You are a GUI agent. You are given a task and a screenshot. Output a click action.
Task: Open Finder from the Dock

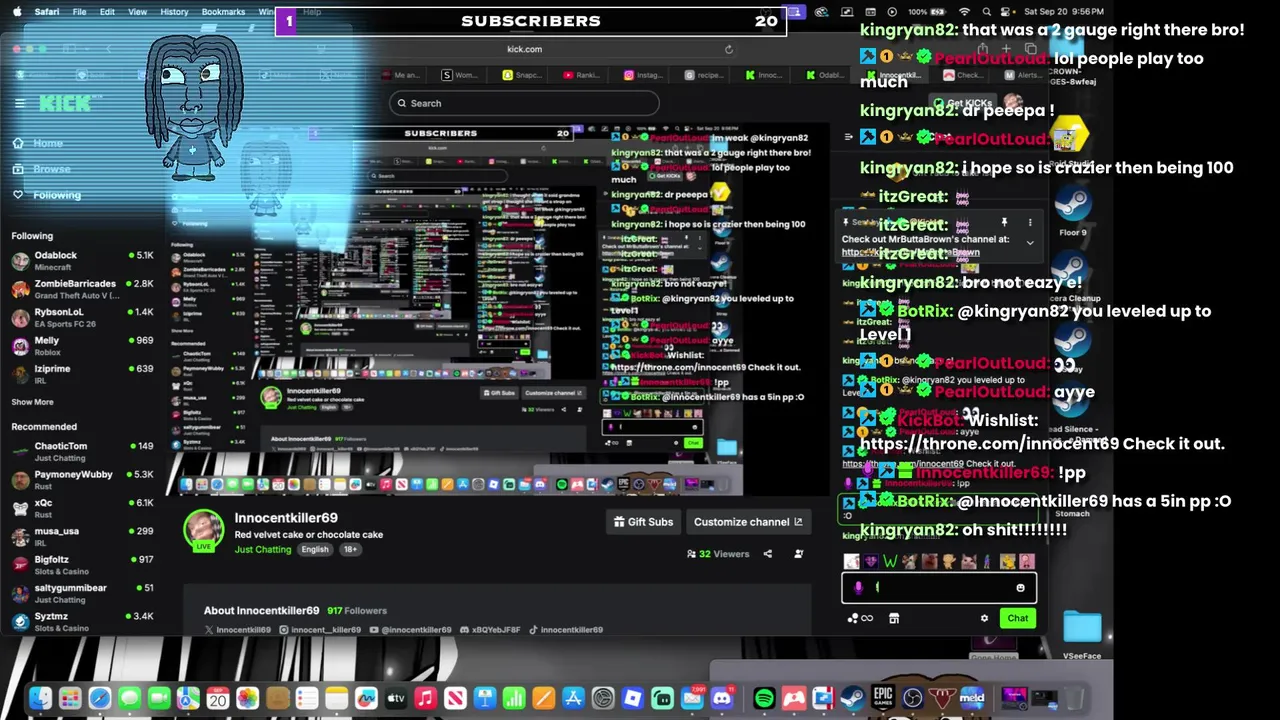pyautogui.click(x=40, y=698)
